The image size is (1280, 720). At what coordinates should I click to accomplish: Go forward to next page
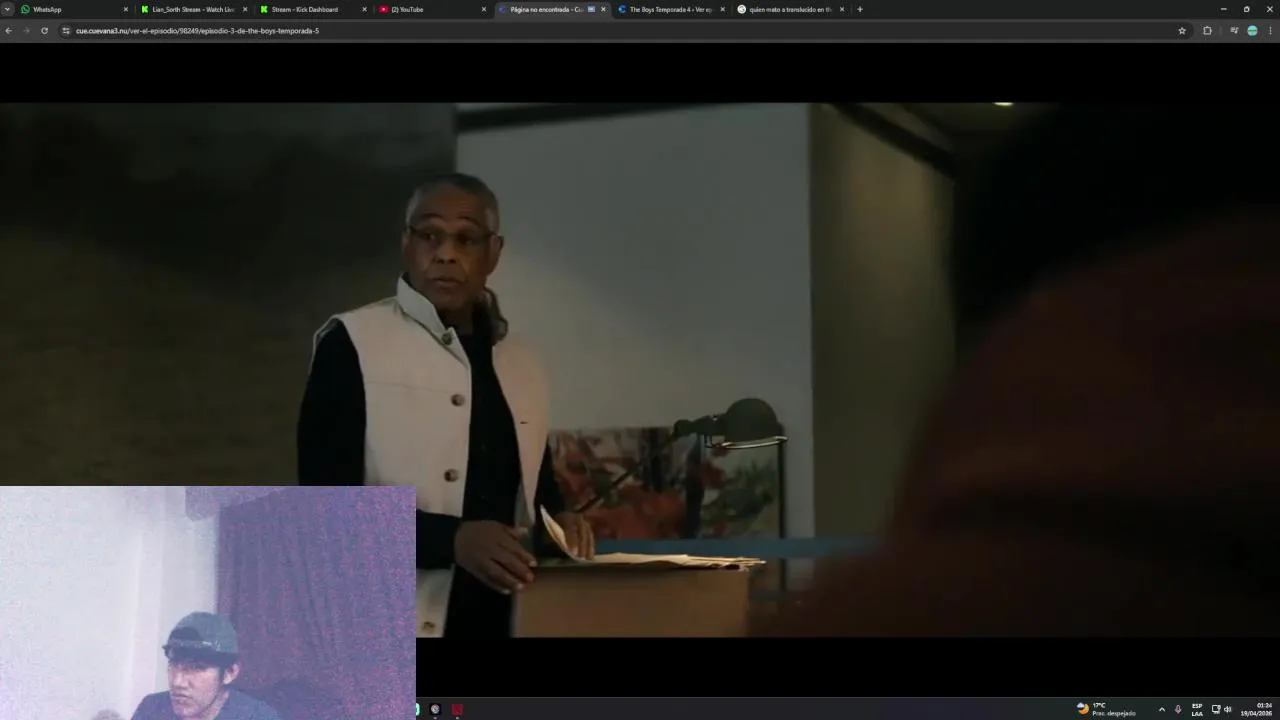click(26, 31)
